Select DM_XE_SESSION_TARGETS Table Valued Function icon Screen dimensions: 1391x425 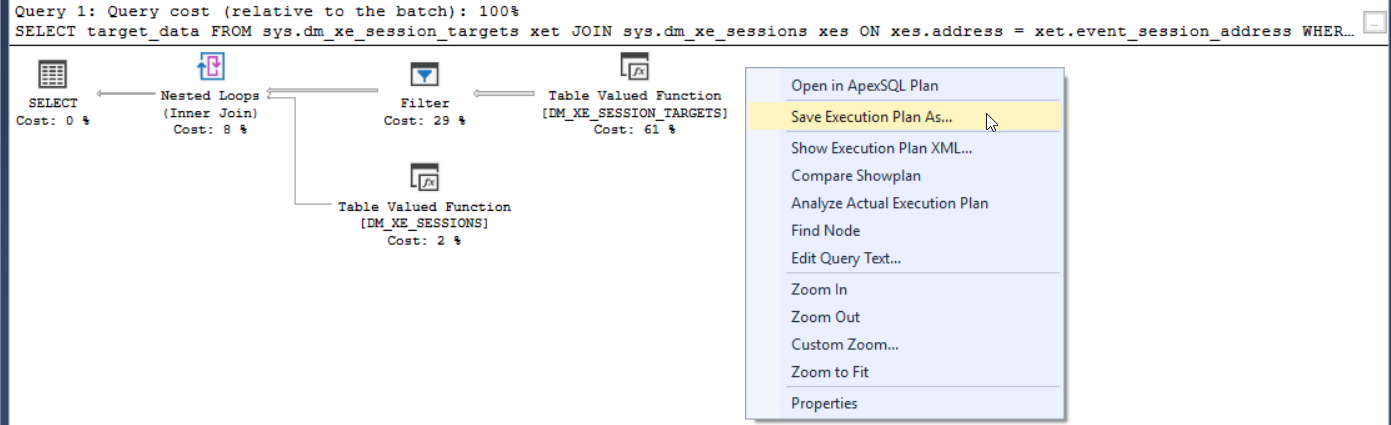click(x=634, y=68)
